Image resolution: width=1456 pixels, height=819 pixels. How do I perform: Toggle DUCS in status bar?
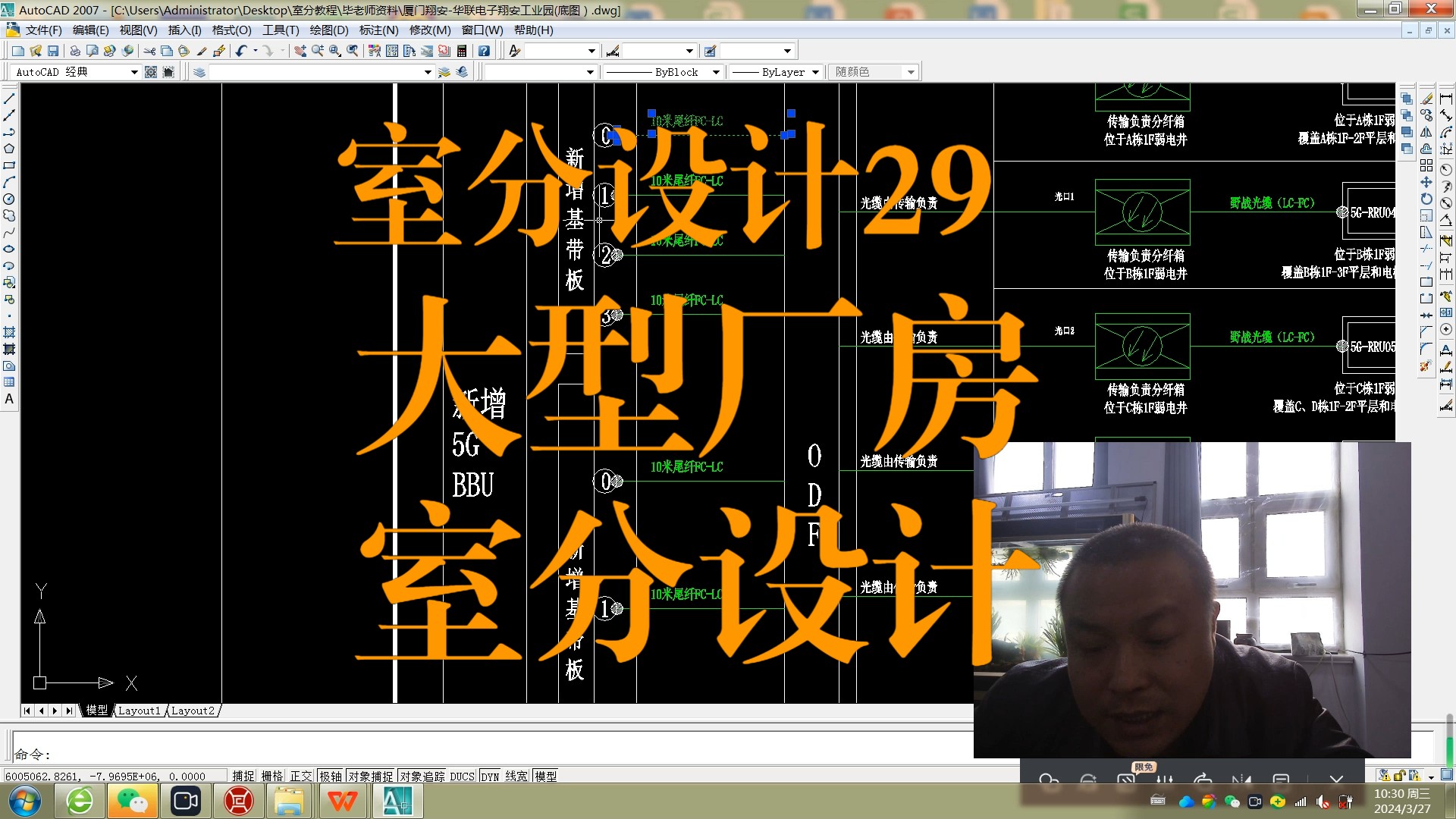pos(462,776)
